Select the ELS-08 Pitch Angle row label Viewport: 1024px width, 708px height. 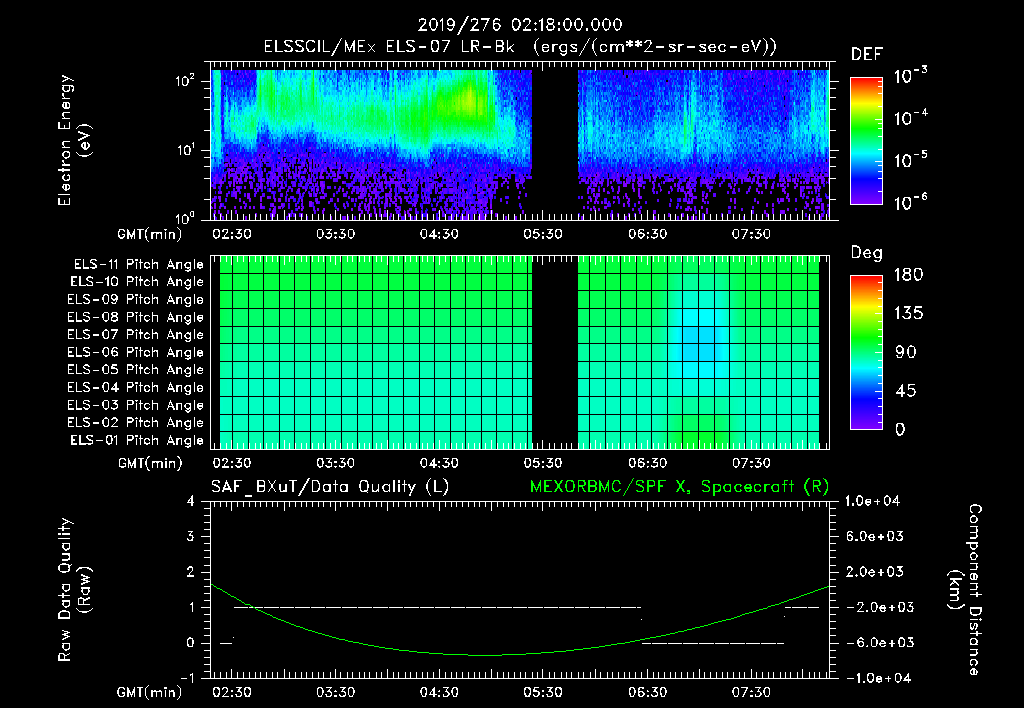point(136,317)
